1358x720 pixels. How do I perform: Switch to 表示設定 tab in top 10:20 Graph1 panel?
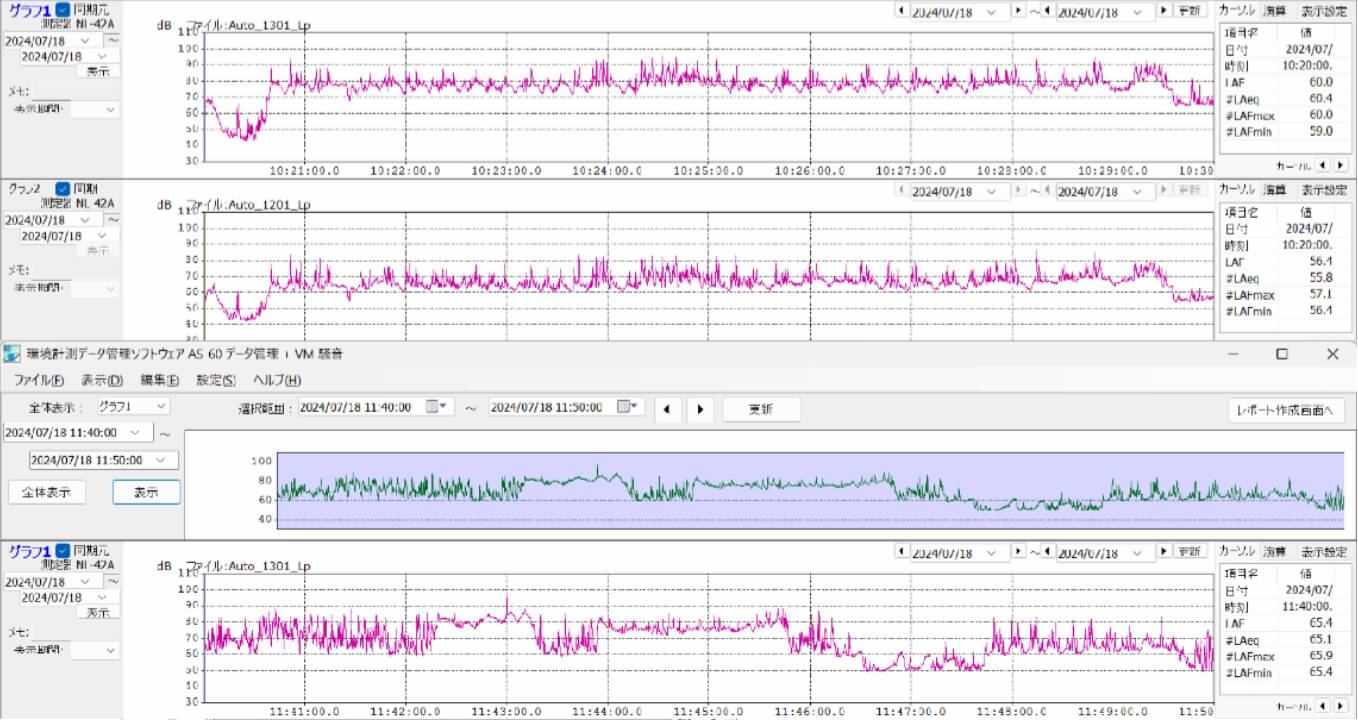tap(1323, 10)
